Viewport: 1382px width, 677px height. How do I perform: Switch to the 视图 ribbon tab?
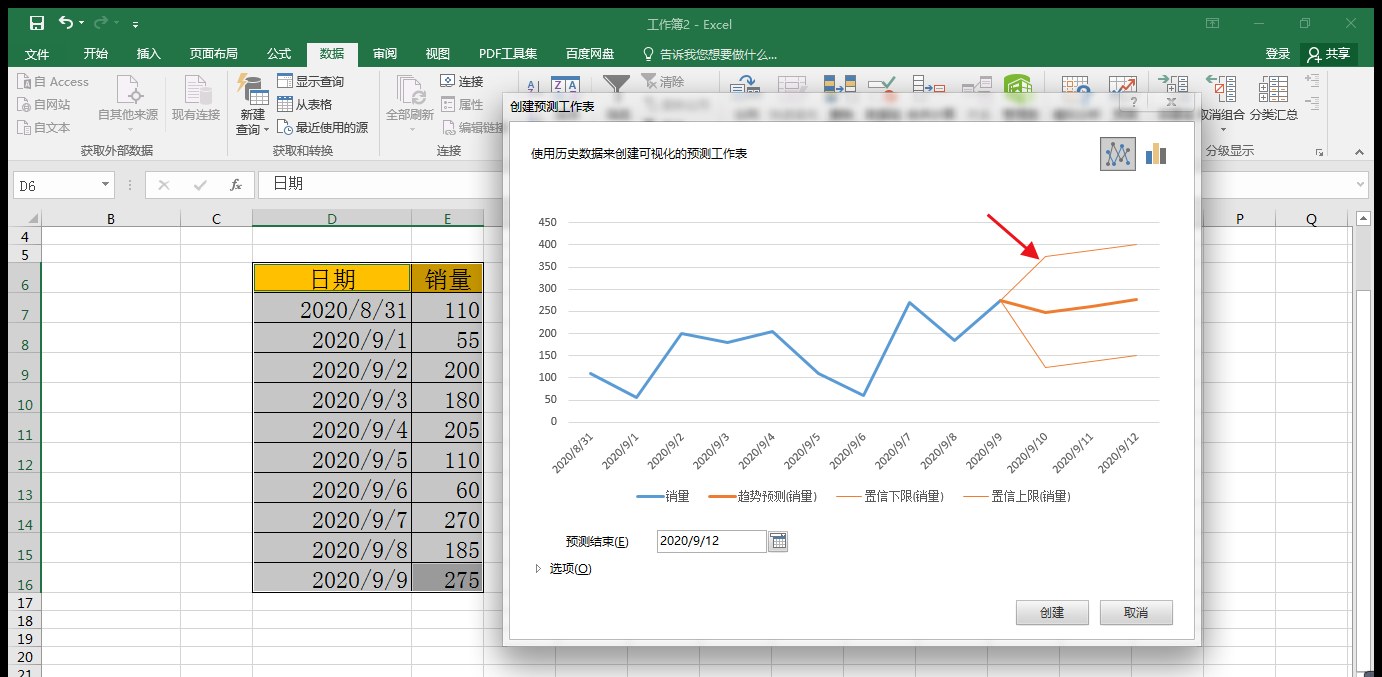click(438, 54)
